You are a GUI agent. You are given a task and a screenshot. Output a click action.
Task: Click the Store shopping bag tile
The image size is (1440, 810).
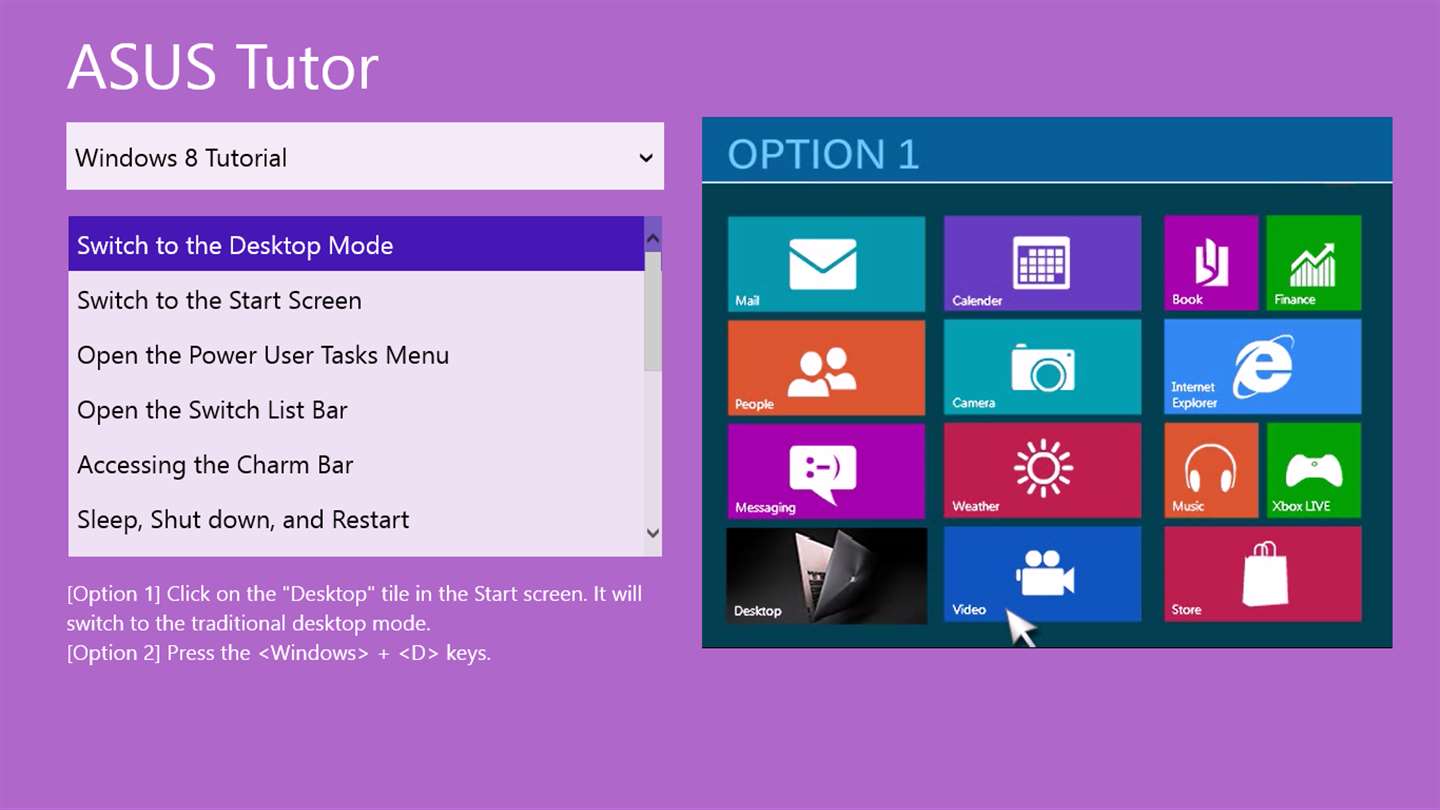[1262, 574]
